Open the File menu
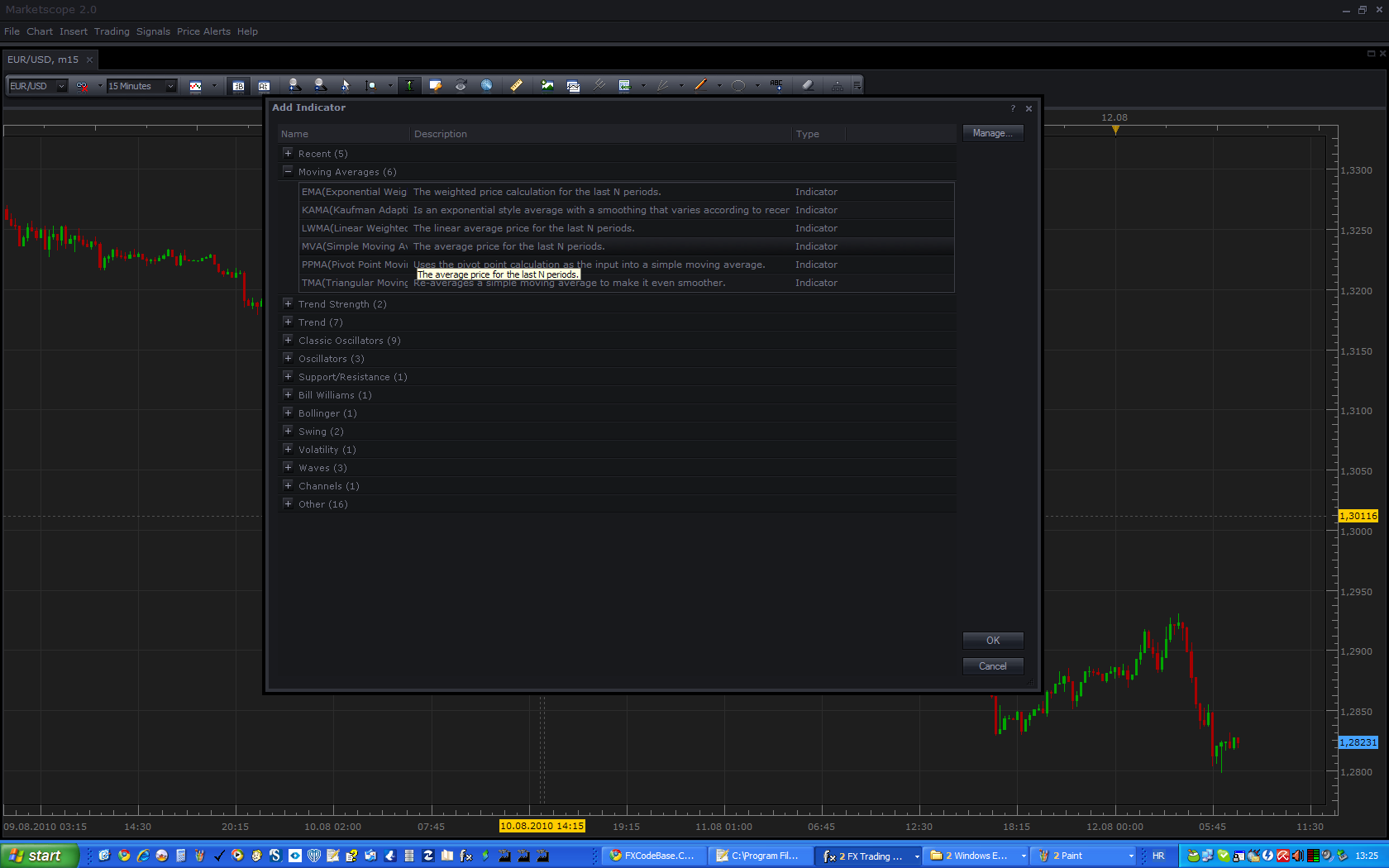 [x=12, y=31]
